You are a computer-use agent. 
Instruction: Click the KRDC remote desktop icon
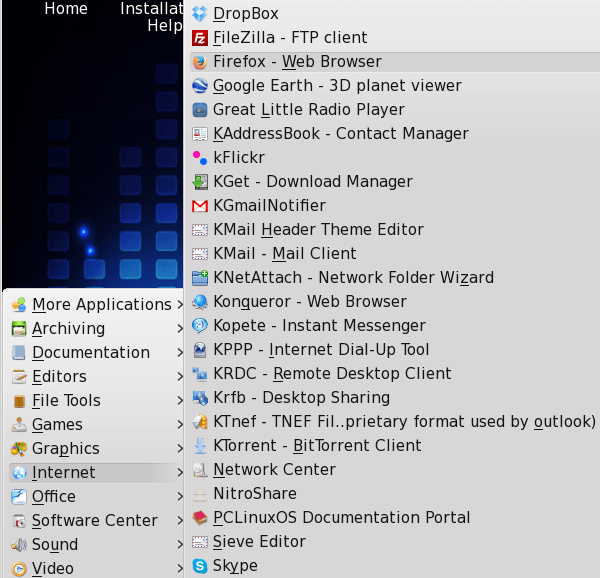tap(200, 374)
